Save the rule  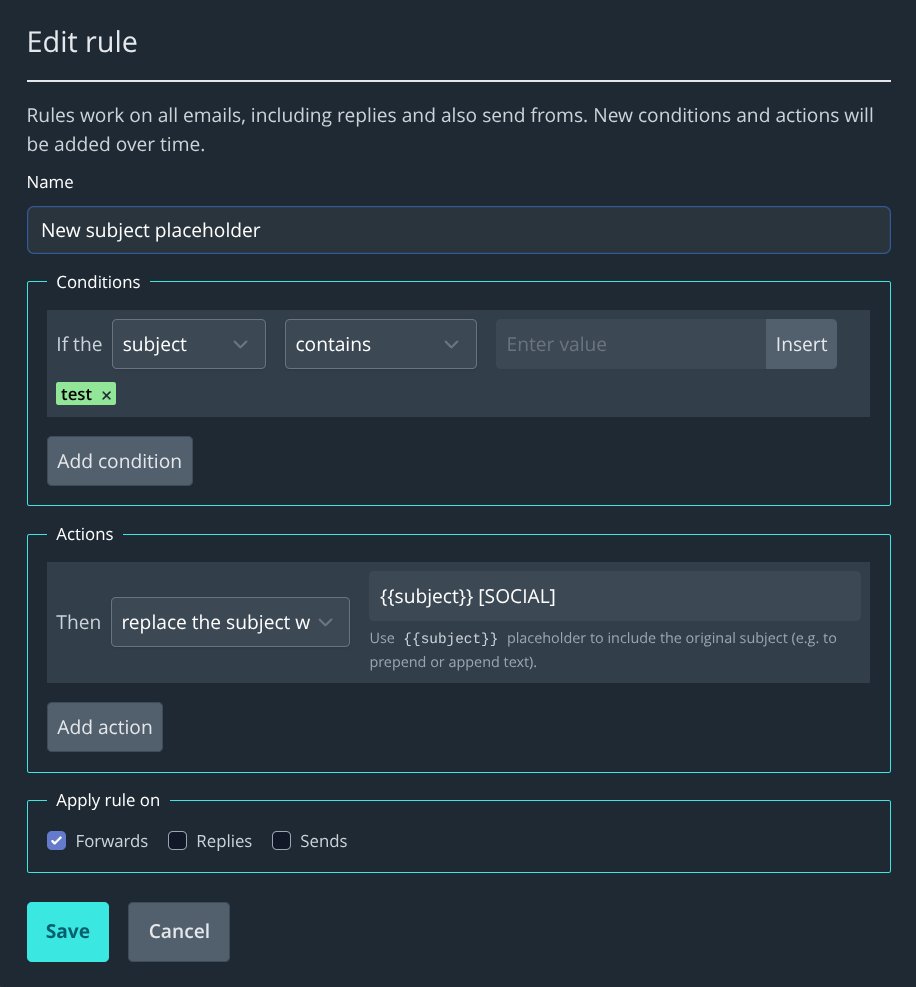click(68, 932)
